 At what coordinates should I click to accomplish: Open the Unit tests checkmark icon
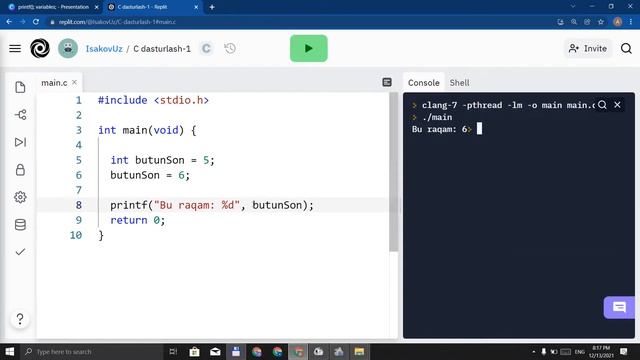(x=20, y=252)
